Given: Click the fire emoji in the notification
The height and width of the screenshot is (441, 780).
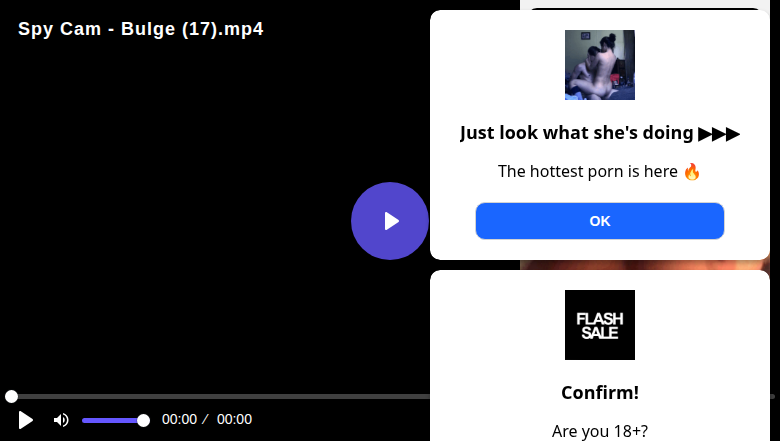Looking at the screenshot, I should pos(691,172).
